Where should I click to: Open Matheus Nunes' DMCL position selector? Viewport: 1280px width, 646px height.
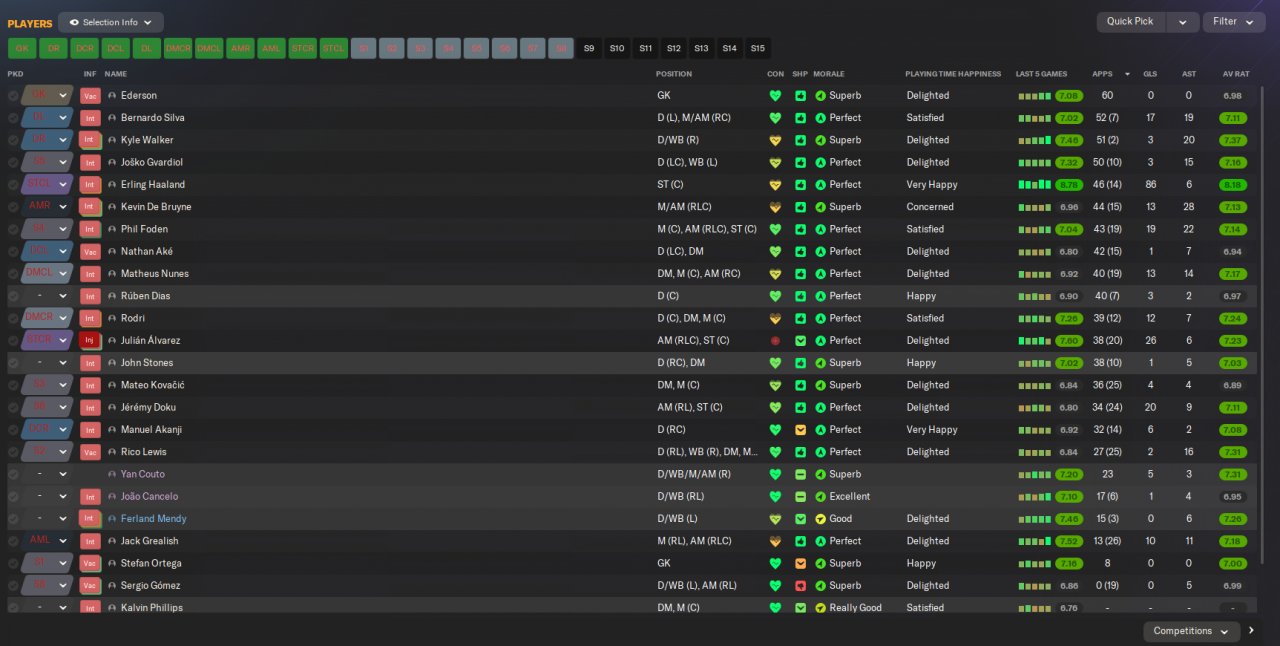[x=47, y=274]
